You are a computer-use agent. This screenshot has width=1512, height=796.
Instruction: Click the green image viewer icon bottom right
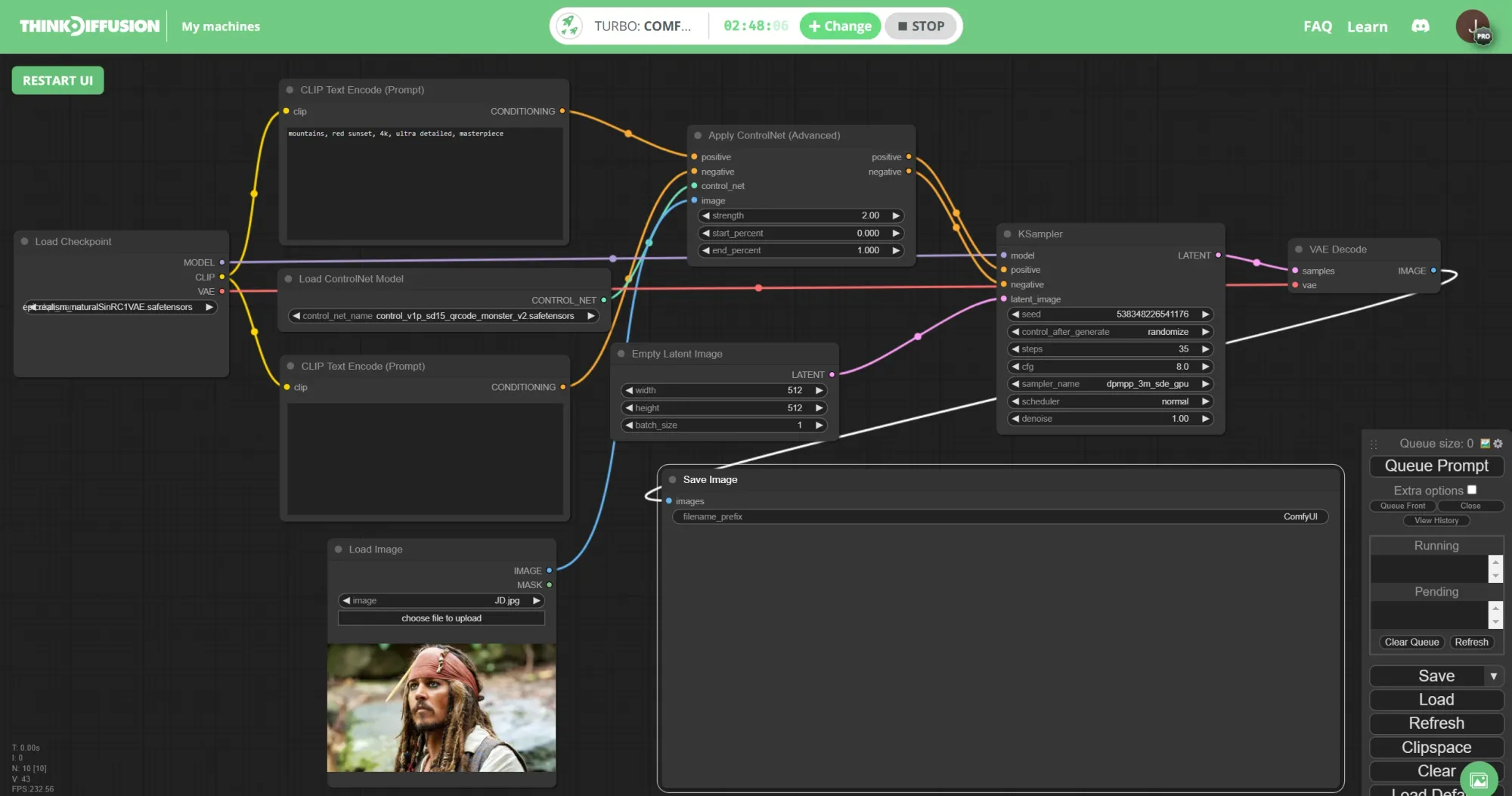(1477, 779)
